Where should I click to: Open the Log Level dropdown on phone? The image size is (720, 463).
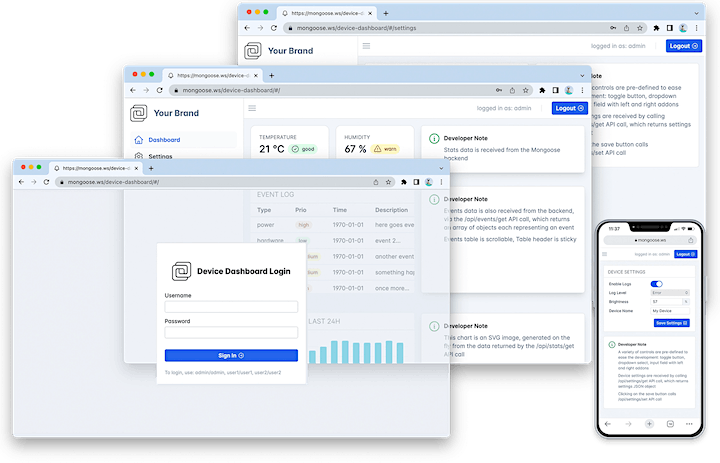coord(672,292)
